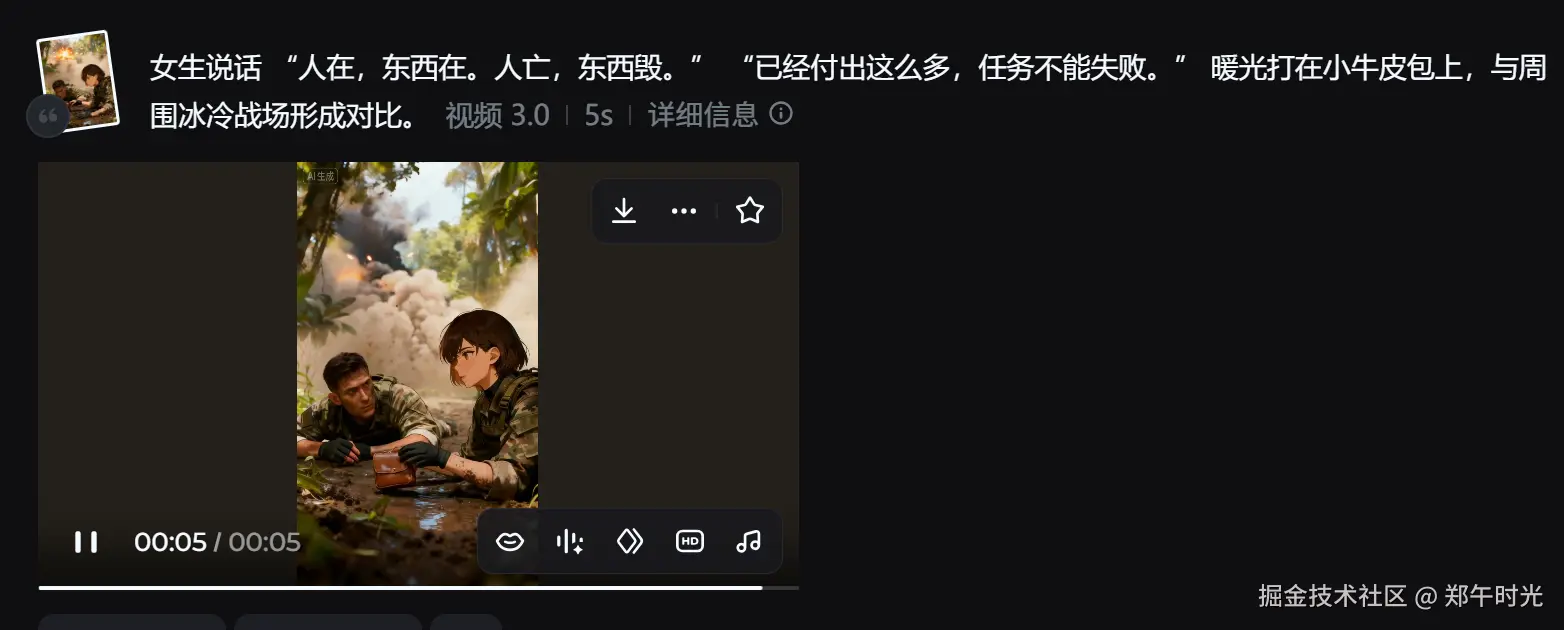Viewport: 1564px width, 630px height.
Task: Select the 视频 3.0 model label
Action: (498, 115)
